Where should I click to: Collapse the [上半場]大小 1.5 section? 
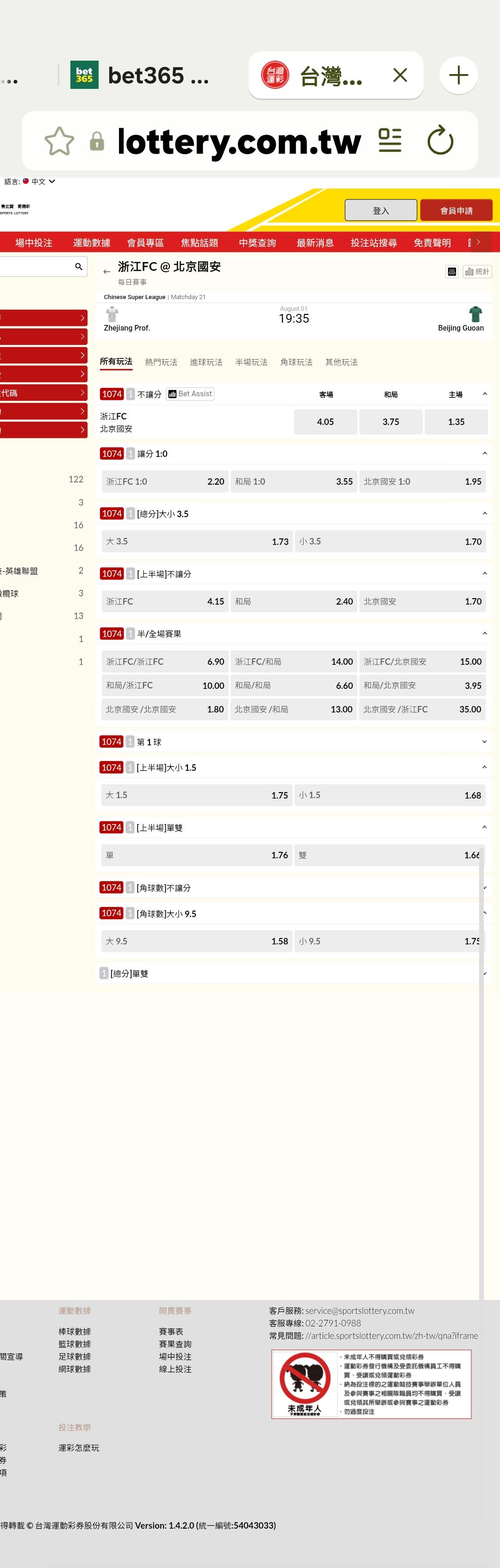tap(485, 768)
